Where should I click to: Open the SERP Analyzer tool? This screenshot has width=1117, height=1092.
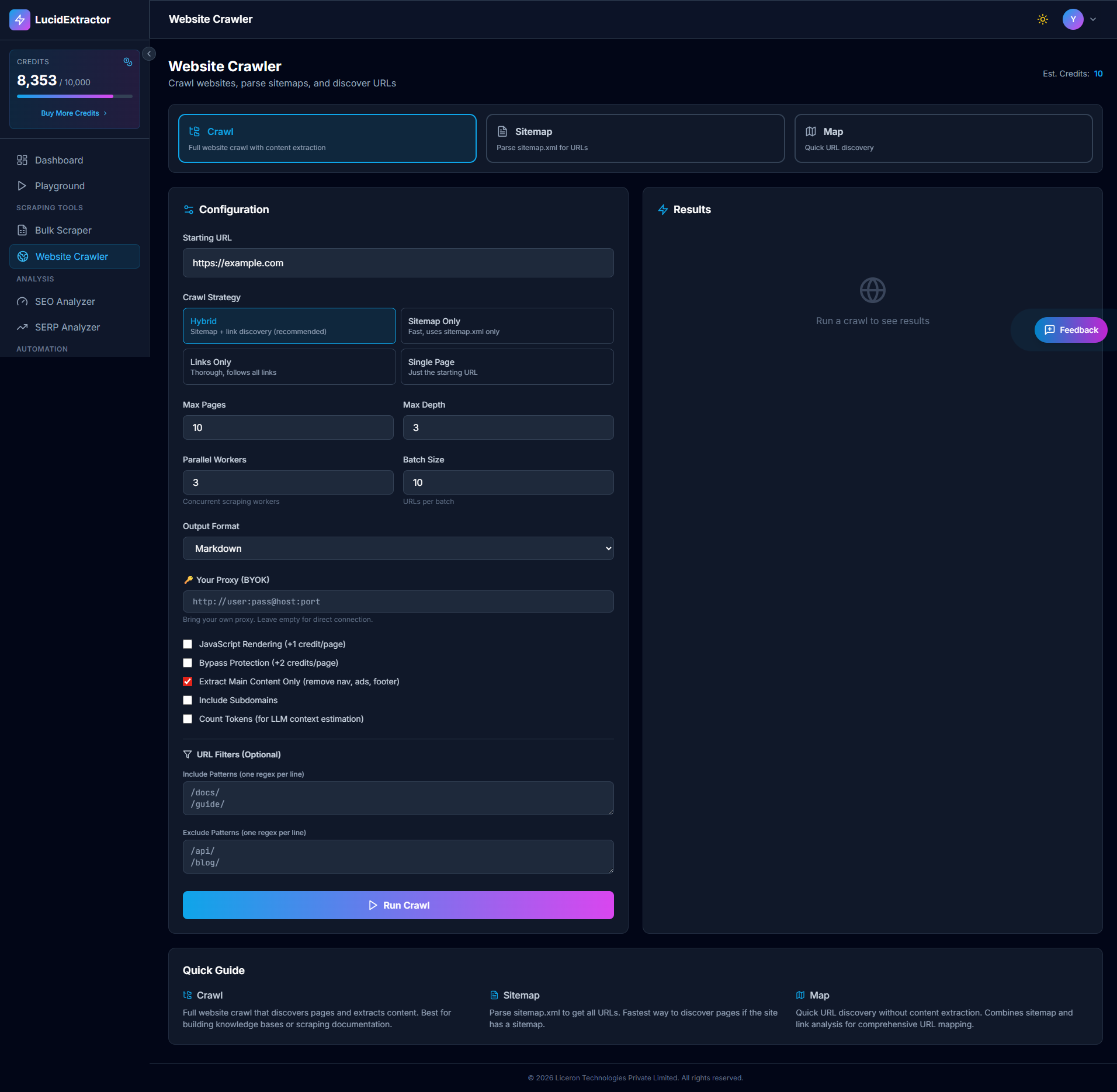pos(67,327)
